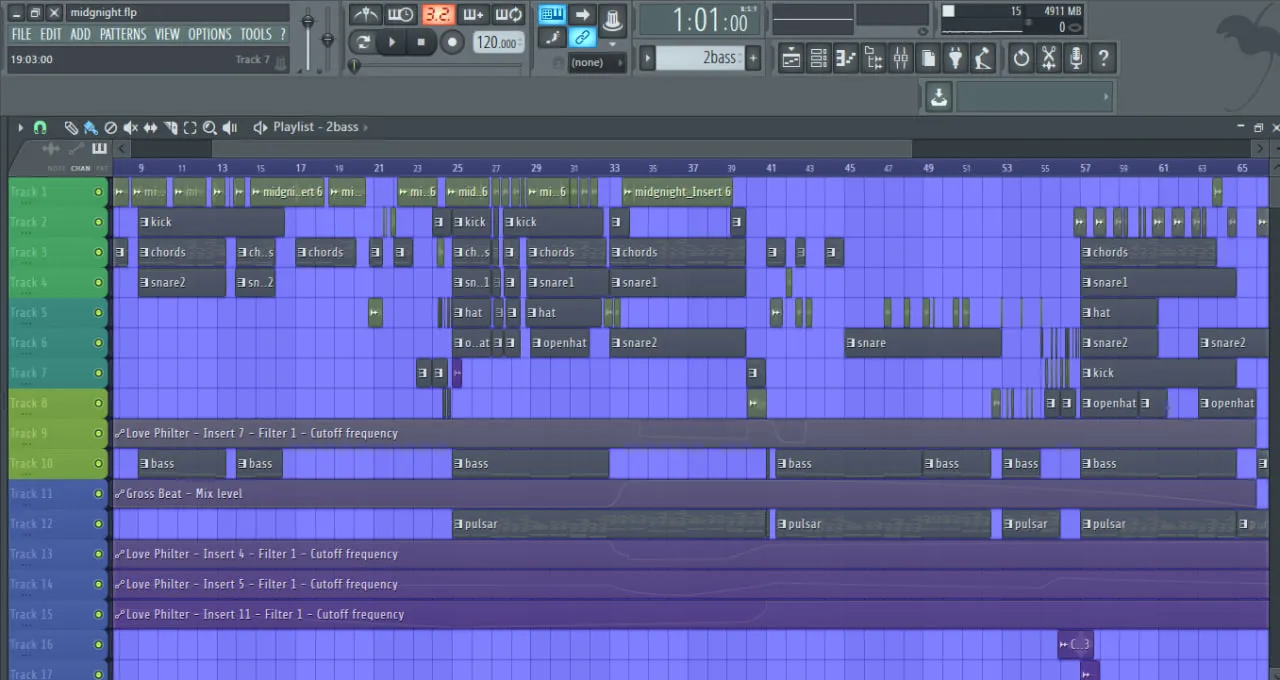Click the question mark help icon
Screen dimensions: 1280x680
coord(1103,59)
